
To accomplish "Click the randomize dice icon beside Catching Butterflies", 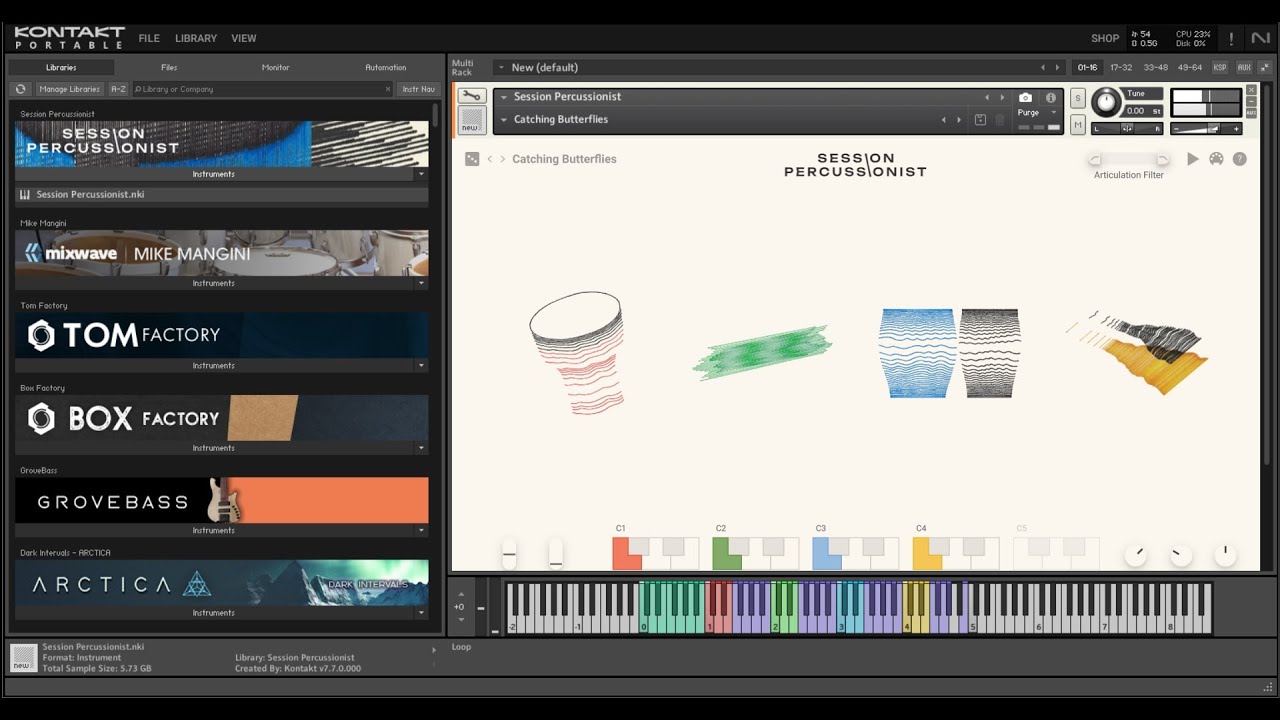I will tap(472, 159).
